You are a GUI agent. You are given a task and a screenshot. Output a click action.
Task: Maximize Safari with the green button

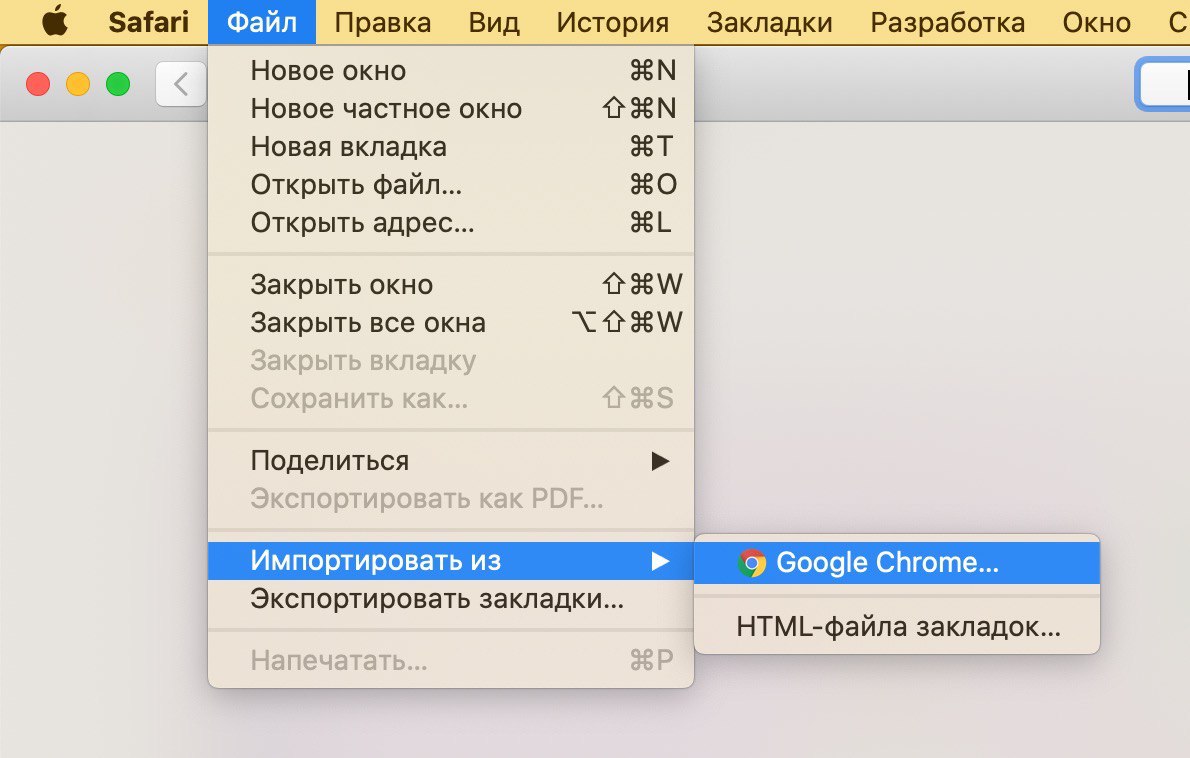[x=118, y=83]
